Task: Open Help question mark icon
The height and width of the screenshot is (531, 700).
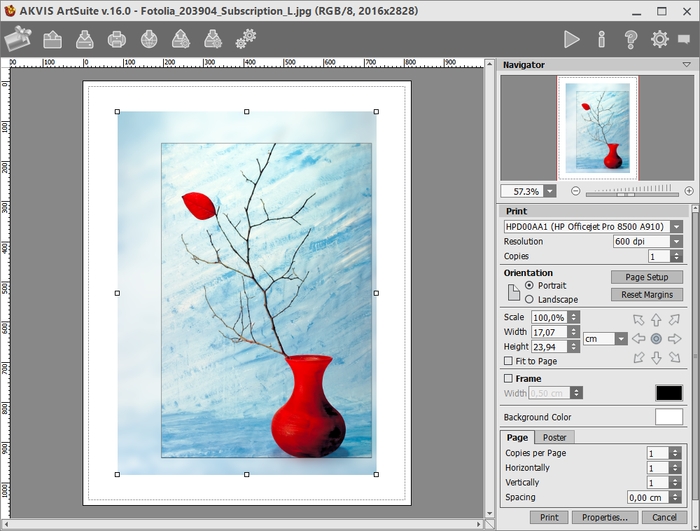Action: point(631,40)
